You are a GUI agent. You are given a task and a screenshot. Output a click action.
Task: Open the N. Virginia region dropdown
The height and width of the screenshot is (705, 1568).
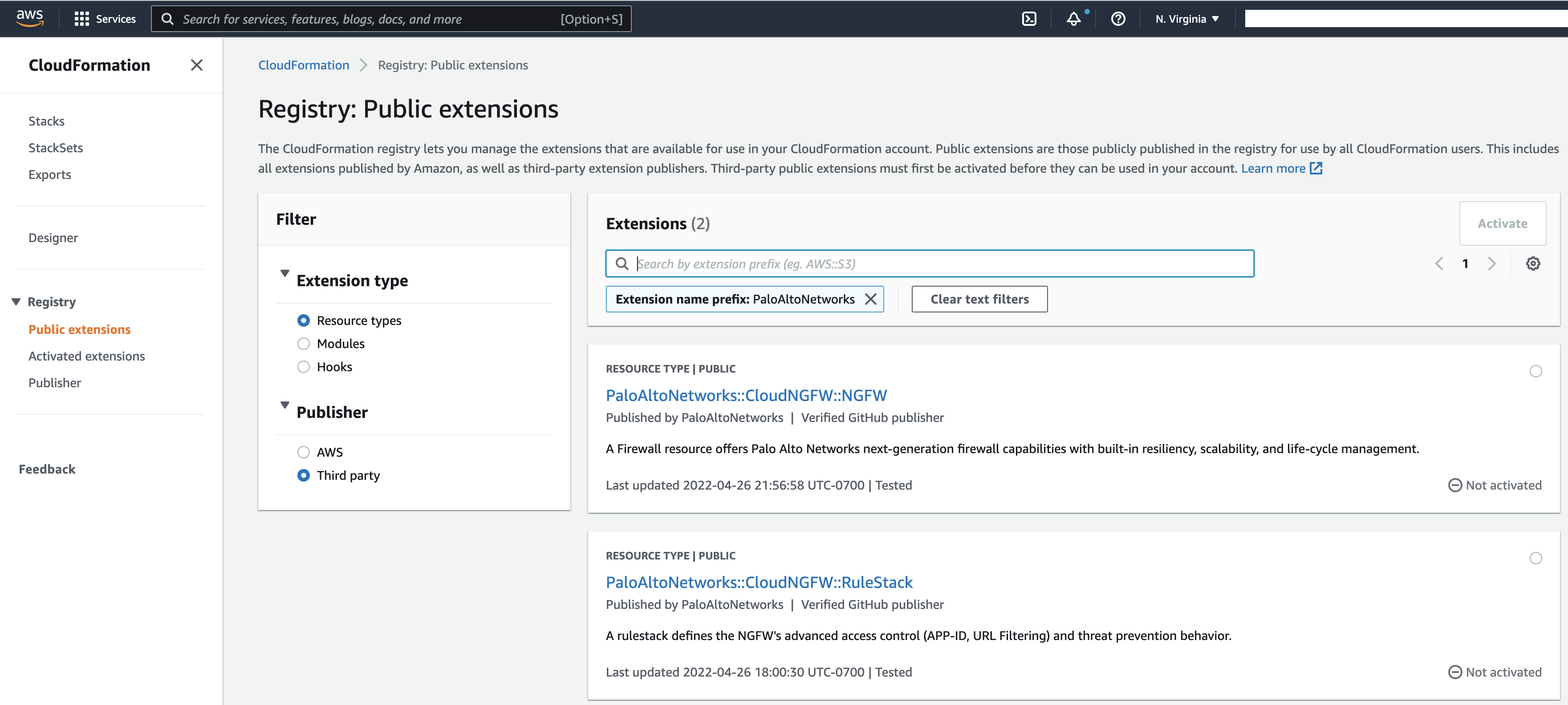tap(1187, 19)
